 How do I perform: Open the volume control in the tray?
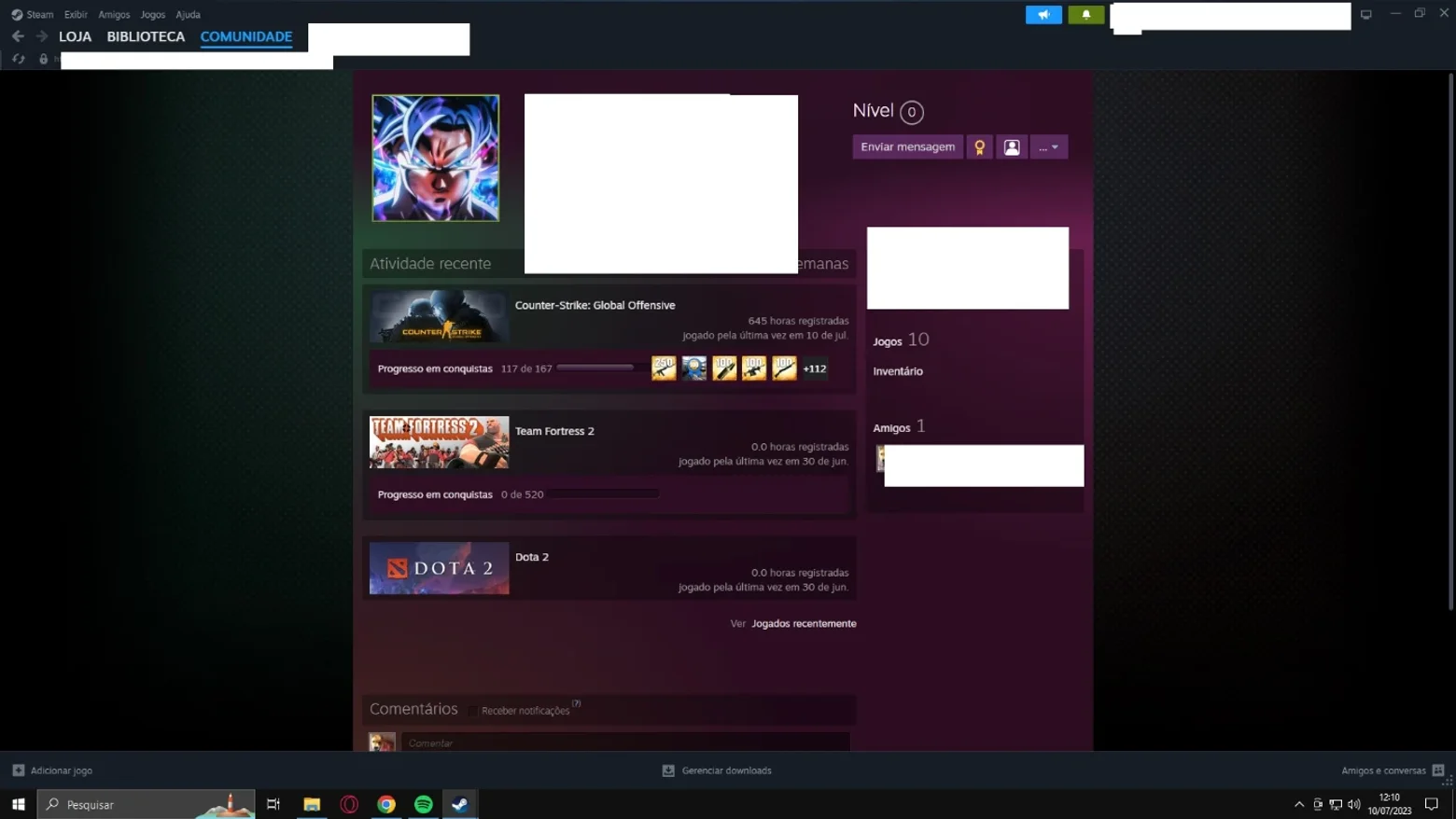click(1354, 804)
